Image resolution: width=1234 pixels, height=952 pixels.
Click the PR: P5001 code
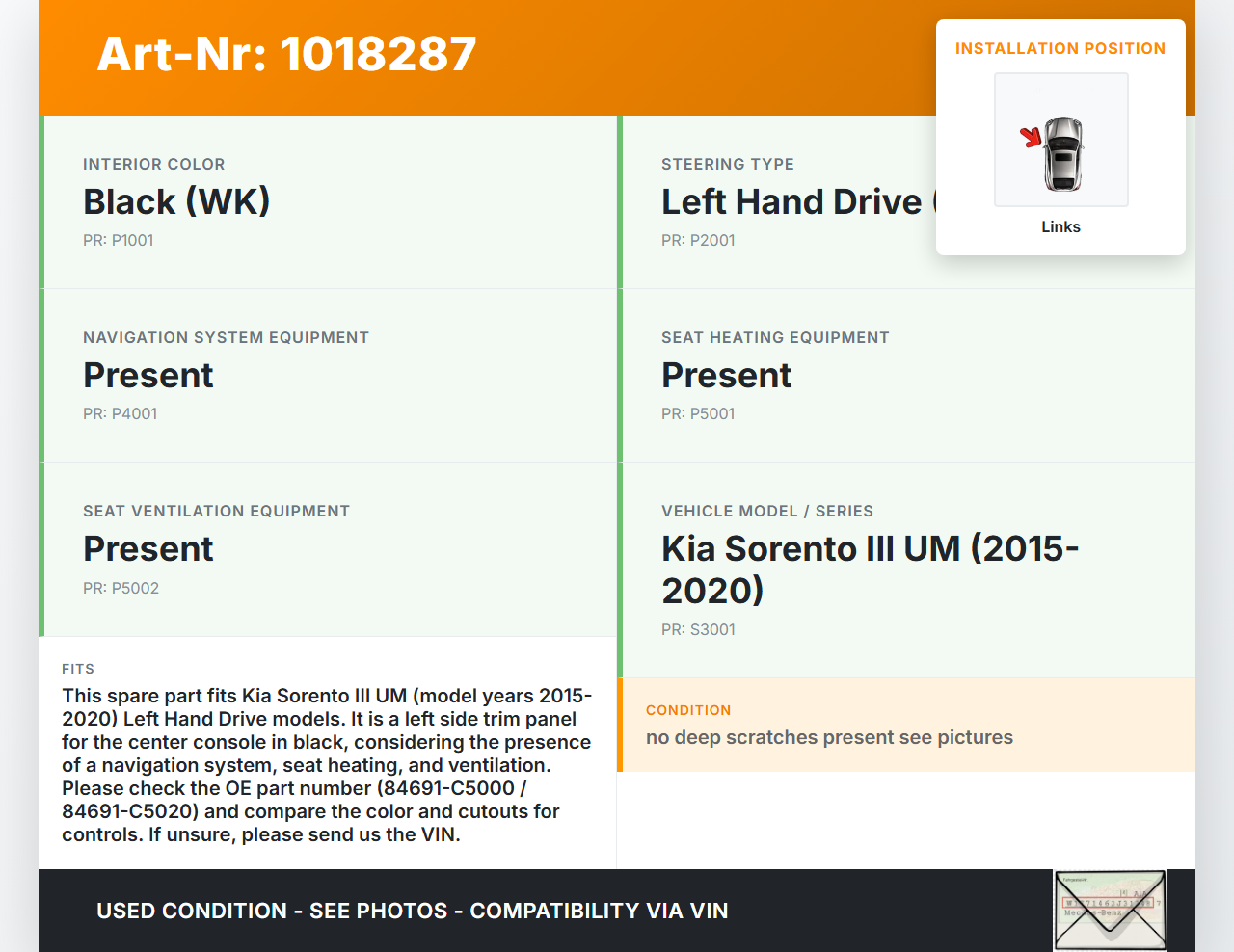click(698, 413)
